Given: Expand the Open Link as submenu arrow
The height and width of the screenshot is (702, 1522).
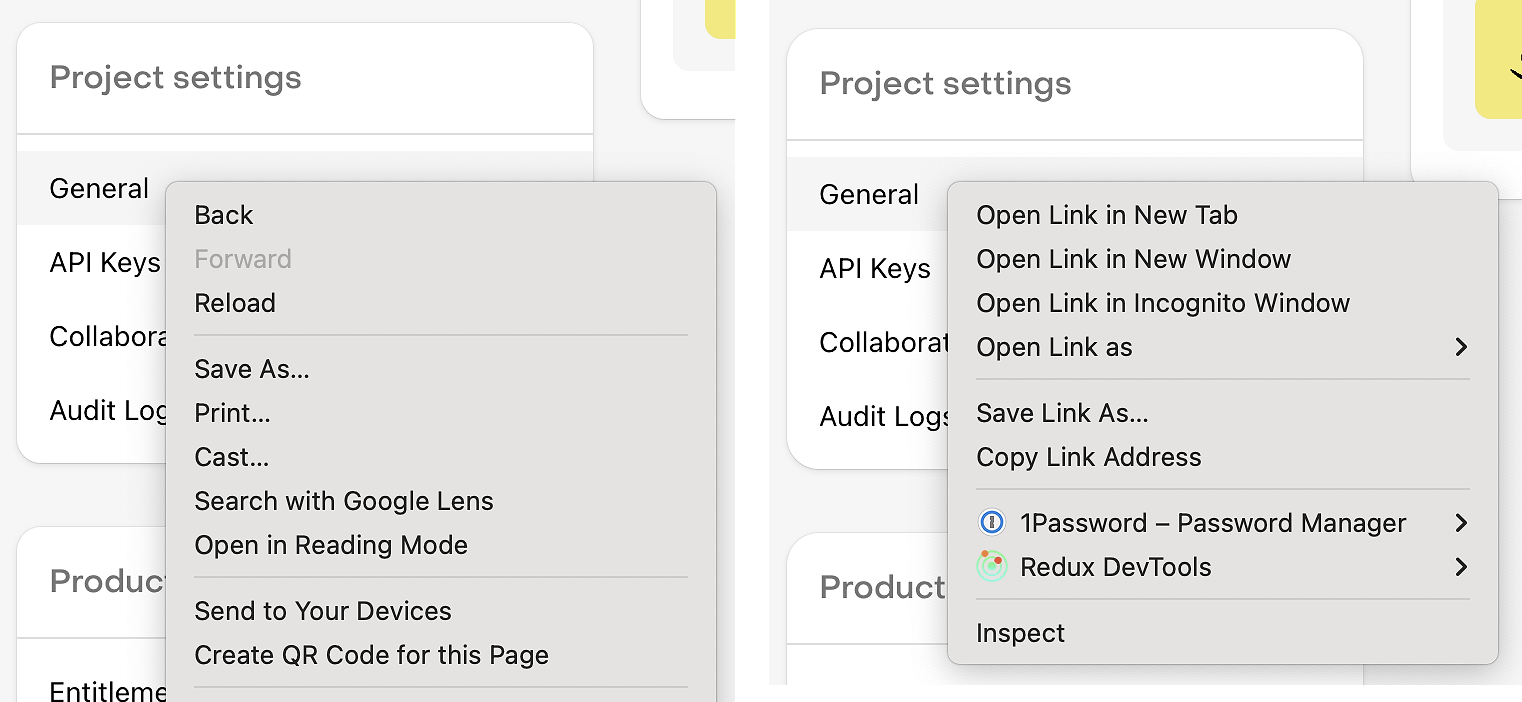Looking at the screenshot, I should coord(1461,347).
